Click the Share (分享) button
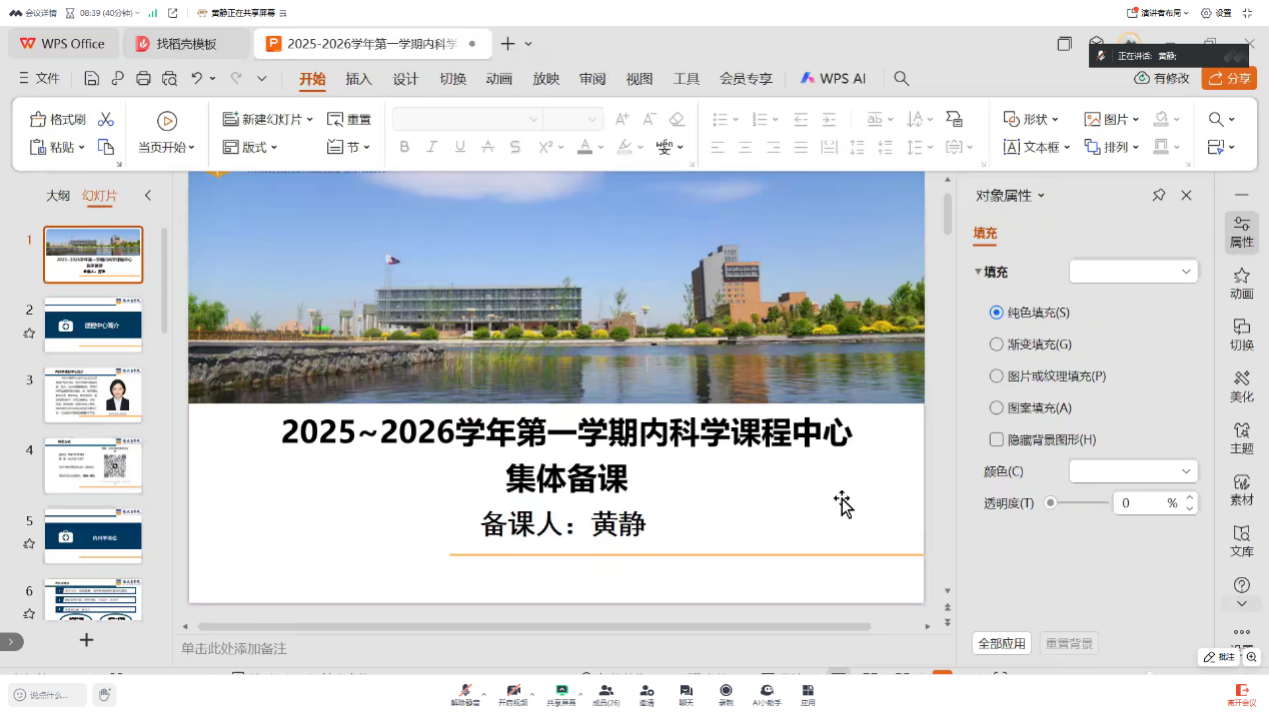 [1229, 78]
